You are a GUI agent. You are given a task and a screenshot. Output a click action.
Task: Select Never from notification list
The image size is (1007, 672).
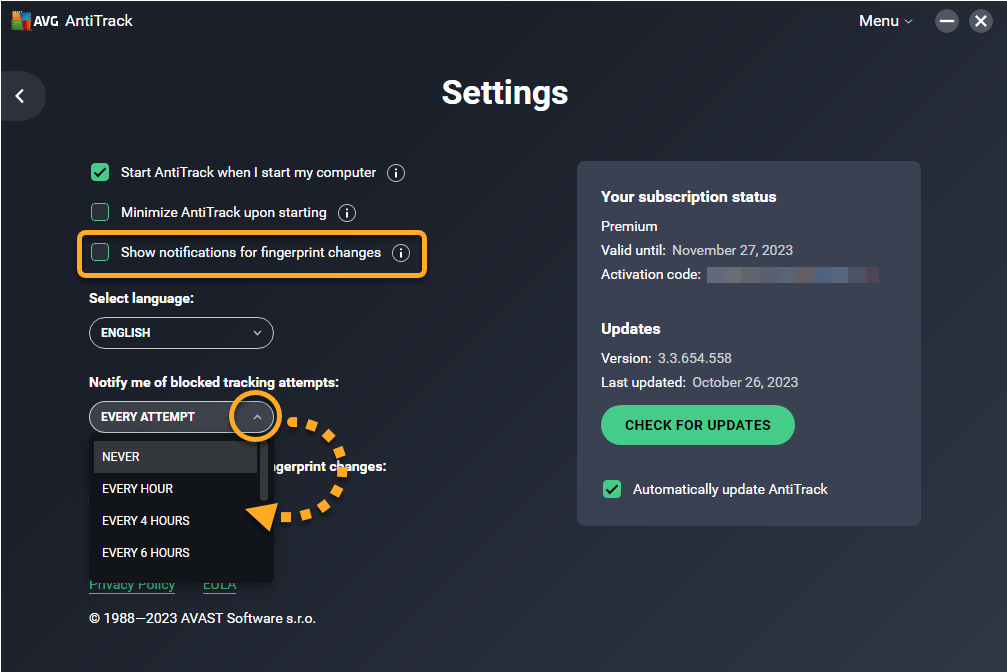175,457
